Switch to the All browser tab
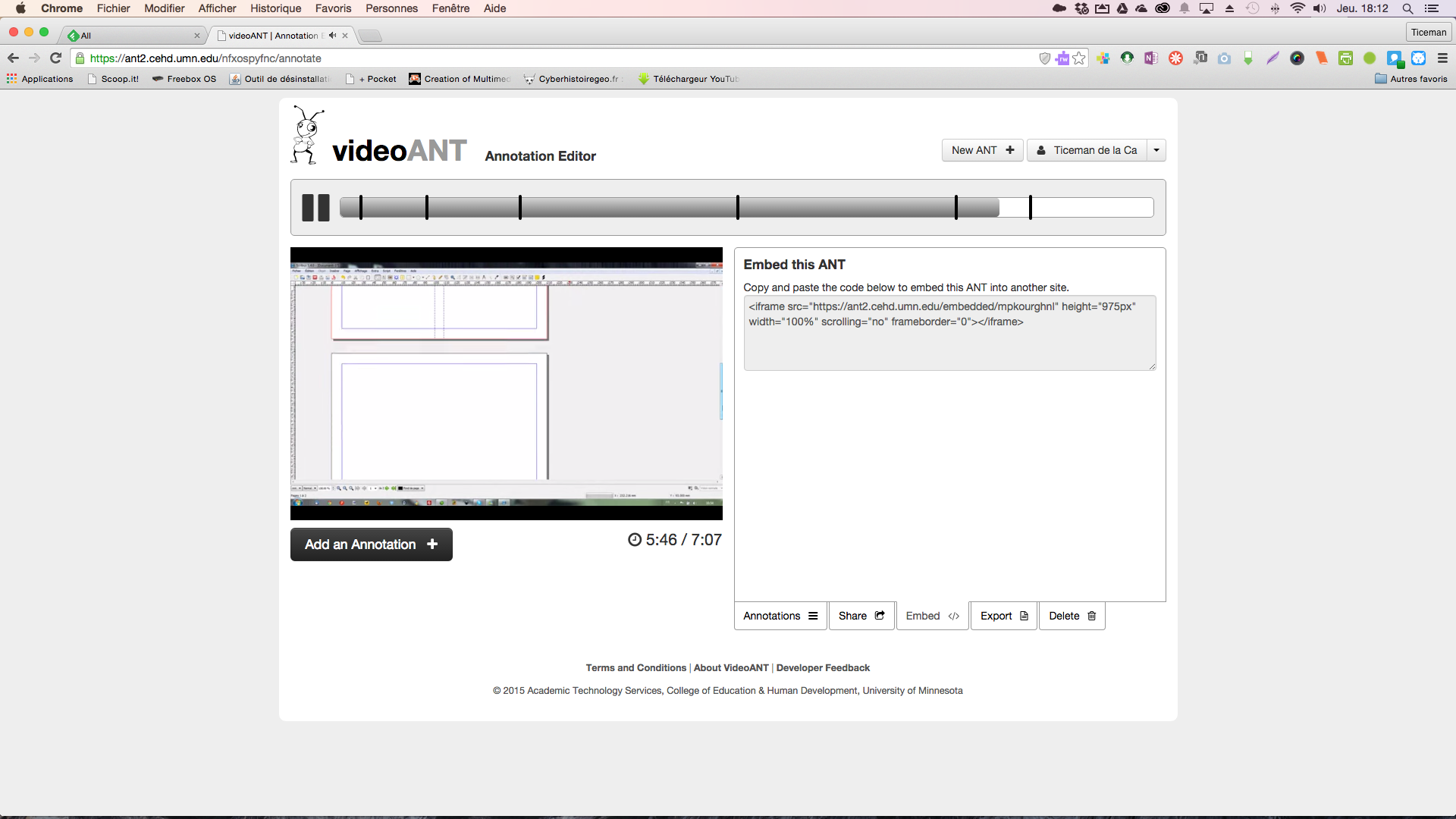Viewport: 1456px width, 819px height. coord(133,36)
